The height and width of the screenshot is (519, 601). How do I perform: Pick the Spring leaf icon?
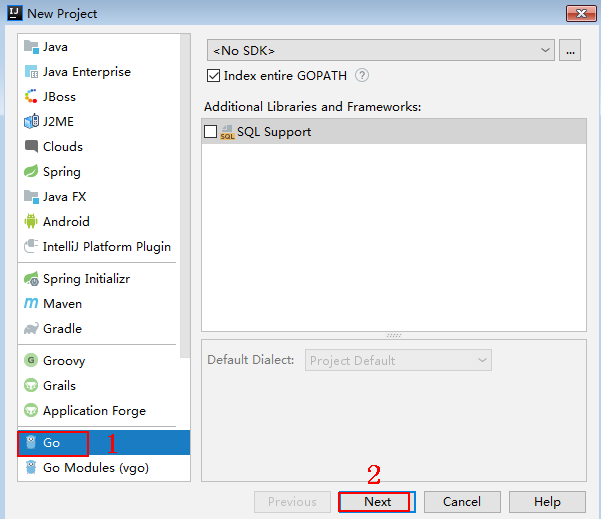[31, 171]
